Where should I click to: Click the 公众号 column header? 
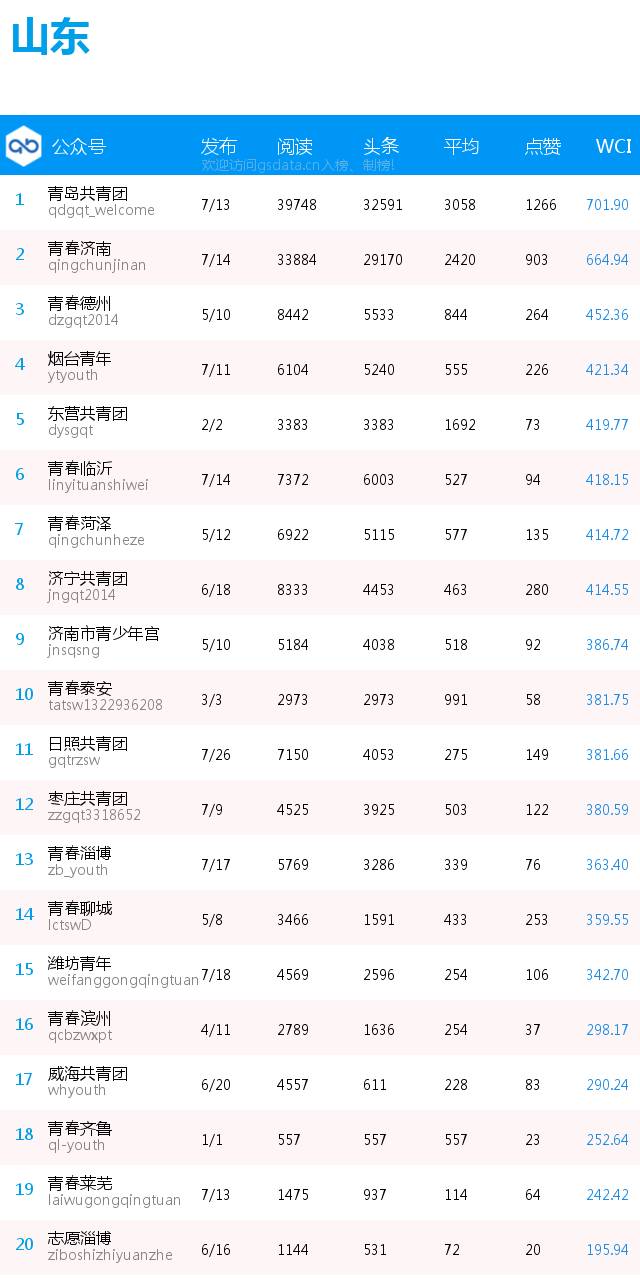pyautogui.click(x=78, y=146)
